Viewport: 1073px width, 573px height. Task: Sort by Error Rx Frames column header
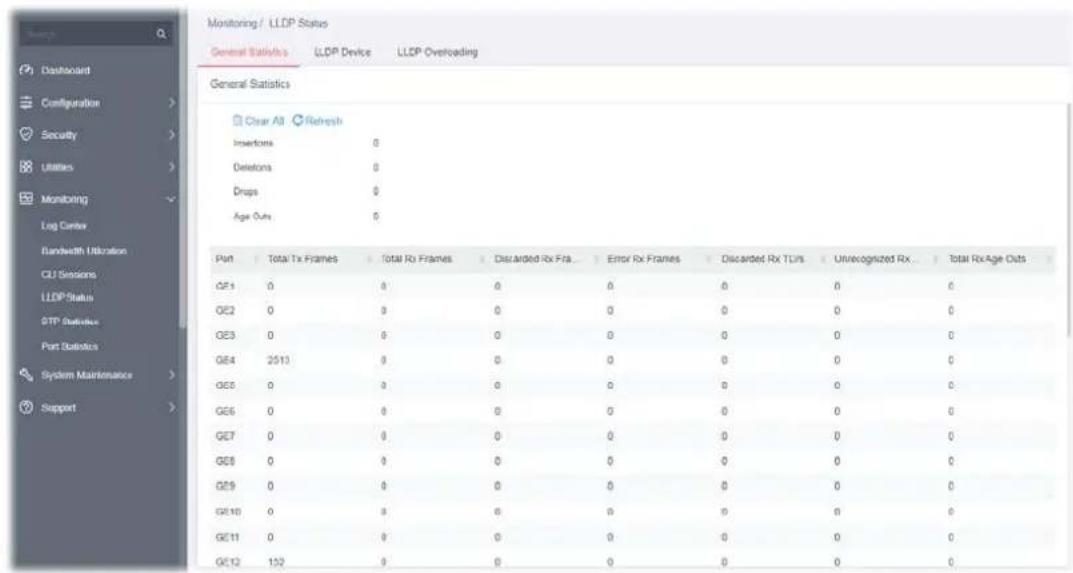coord(643,259)
